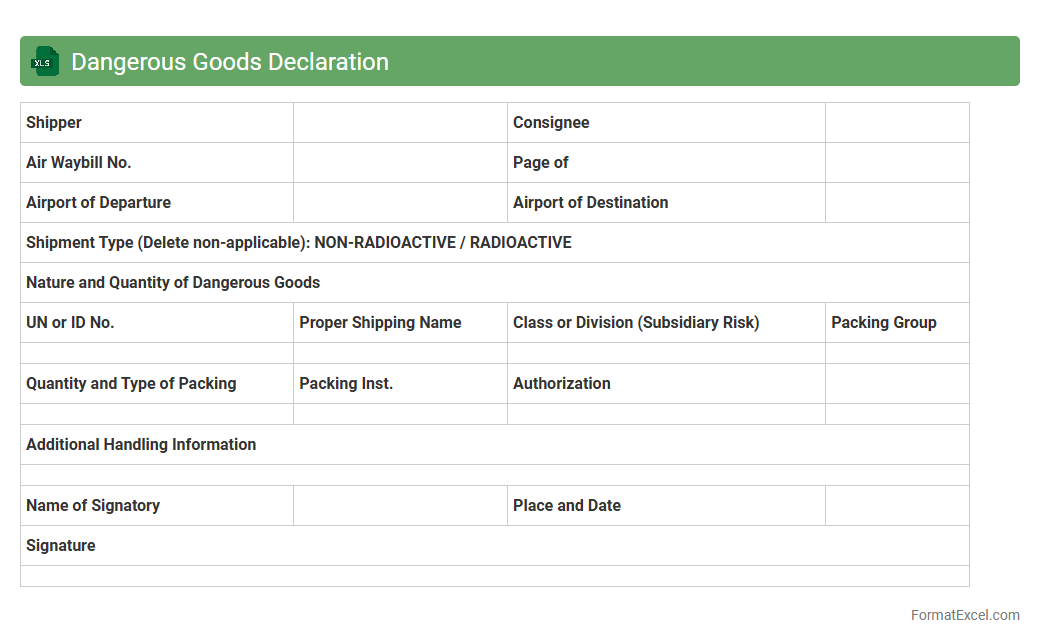The height and width of the screenshot is (644, 1040).
Task: Click the empty cell under Authorization
Action: pyautogui.click(x=666, y=414)
